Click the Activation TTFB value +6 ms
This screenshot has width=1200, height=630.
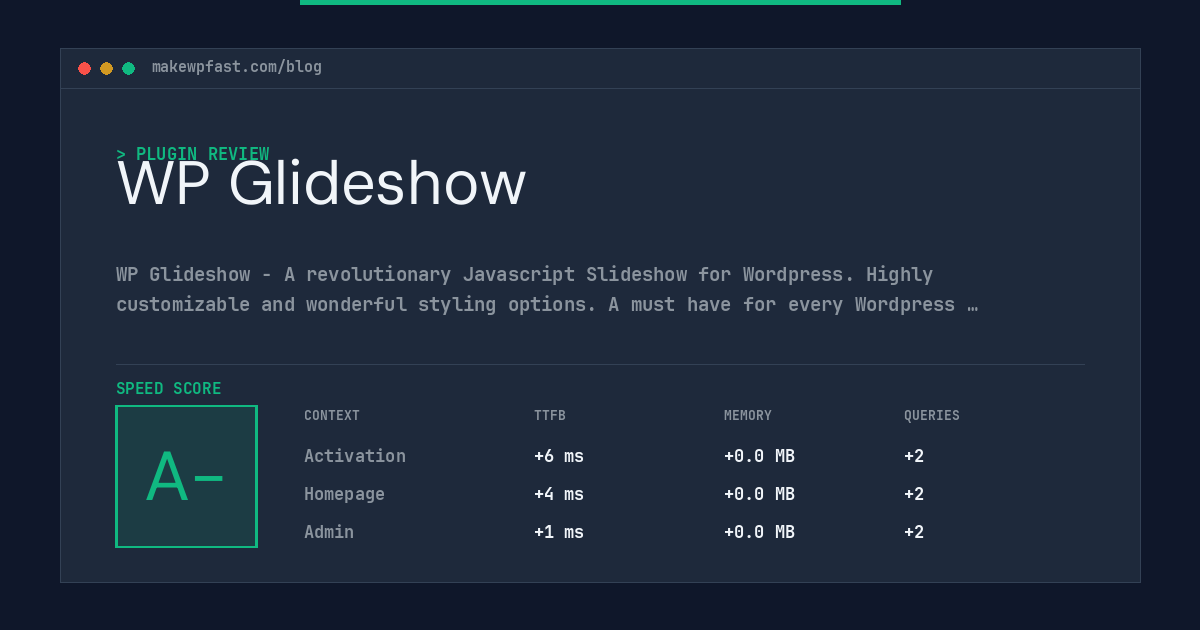click(x=559, y=456)
